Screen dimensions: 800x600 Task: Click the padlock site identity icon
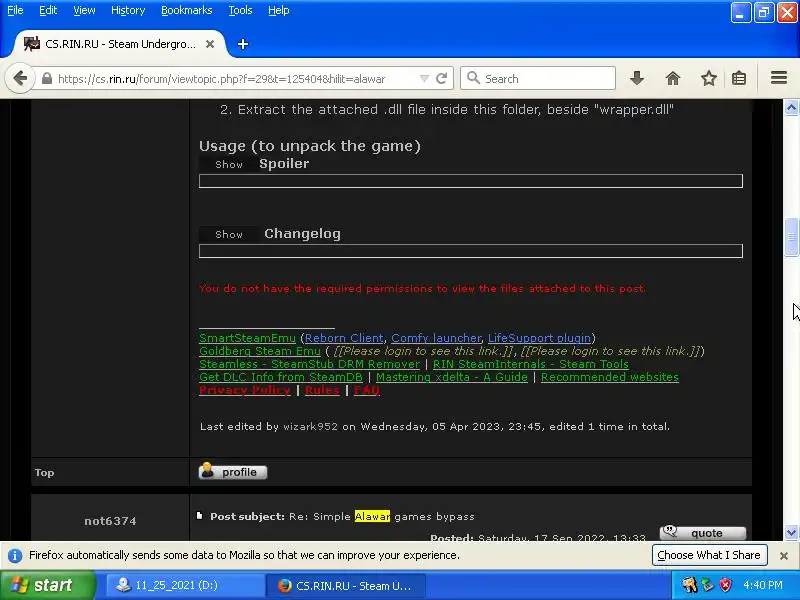click(x=47, y=79)
